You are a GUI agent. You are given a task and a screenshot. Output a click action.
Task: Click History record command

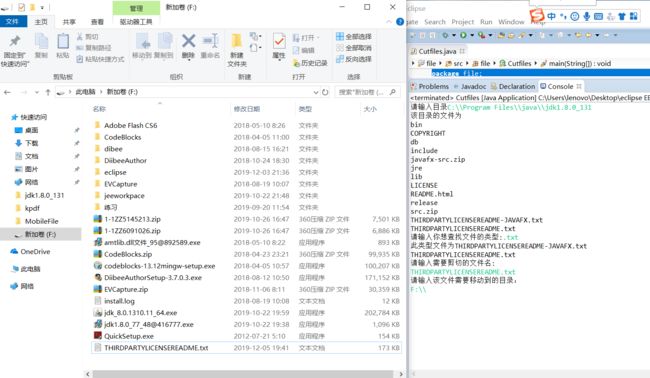[310, 63]
